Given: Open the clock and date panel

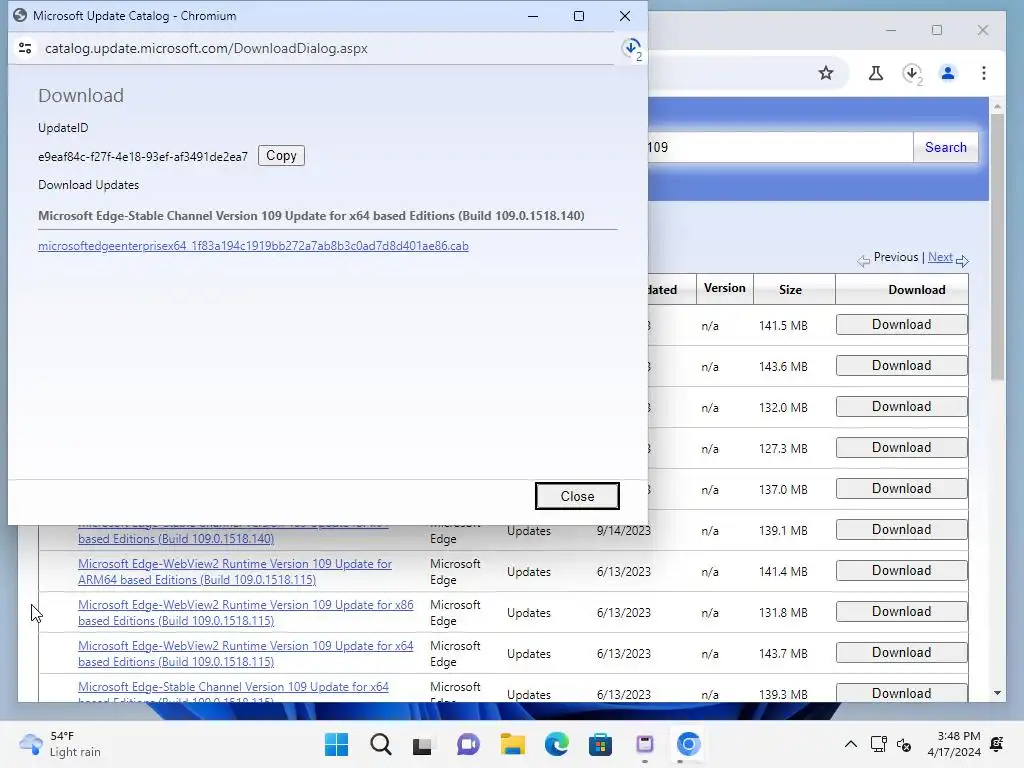Looking at the screenshot, I should click(953, 744).
